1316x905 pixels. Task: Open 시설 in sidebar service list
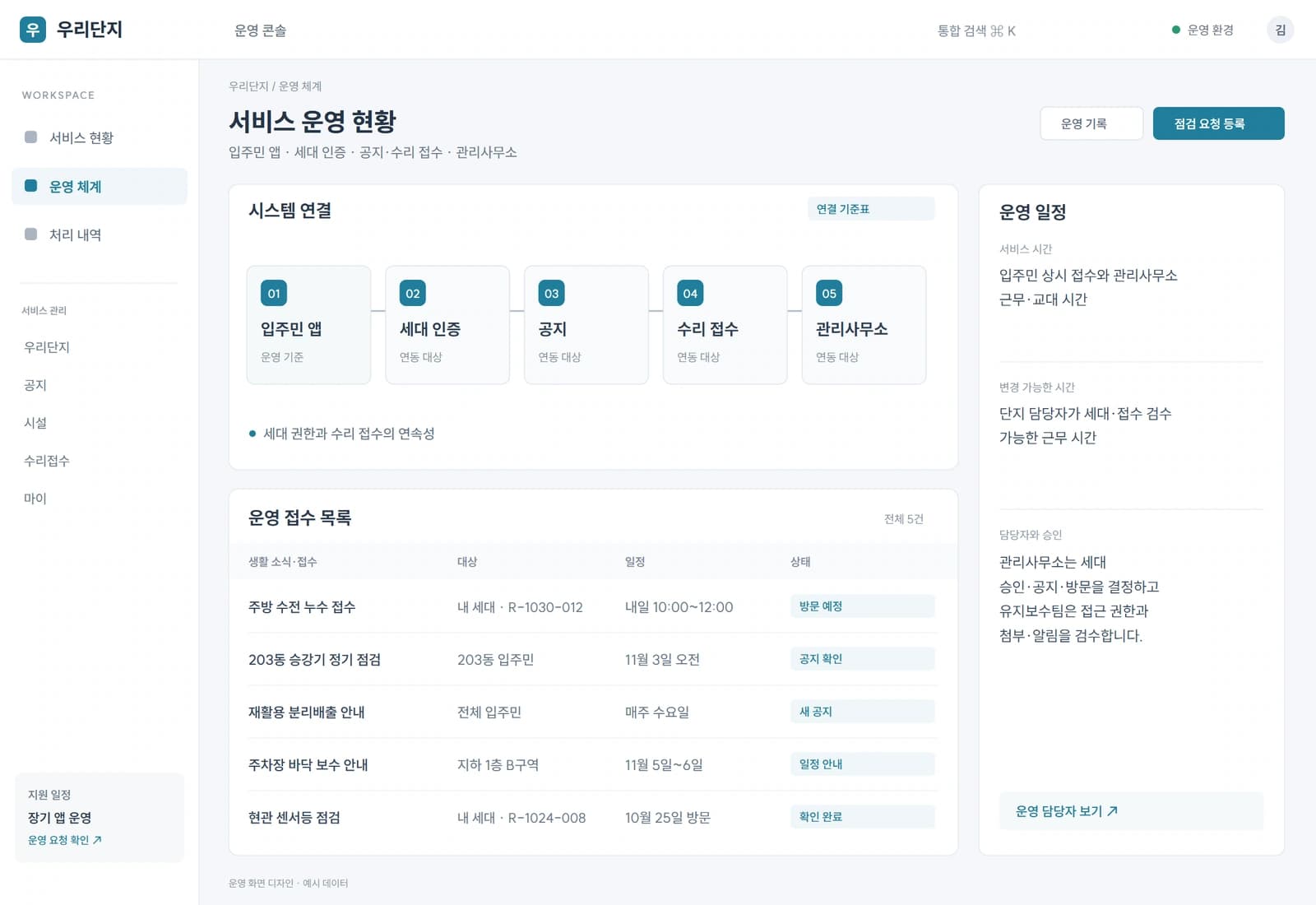35,423
